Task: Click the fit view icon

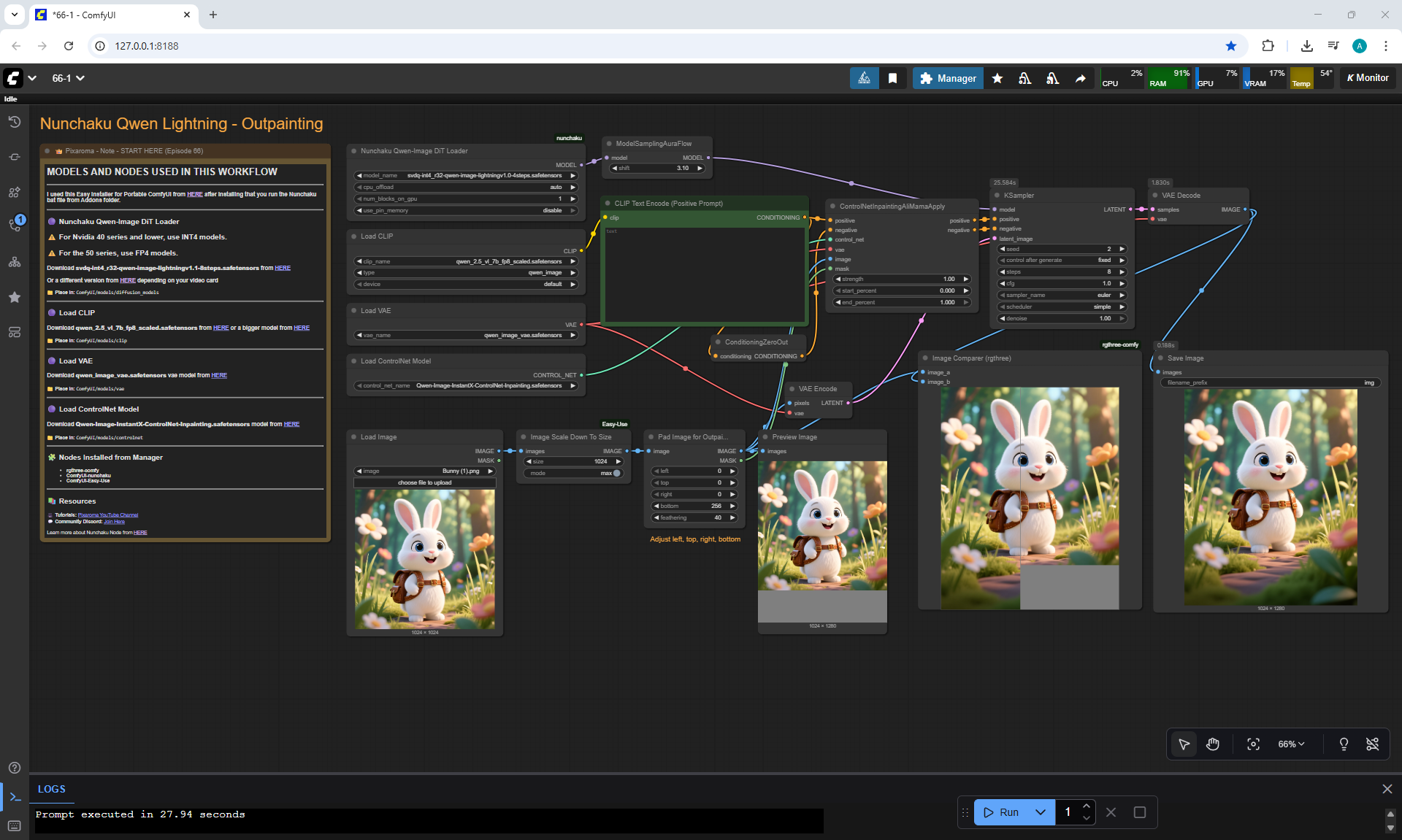Action: 1253,744
